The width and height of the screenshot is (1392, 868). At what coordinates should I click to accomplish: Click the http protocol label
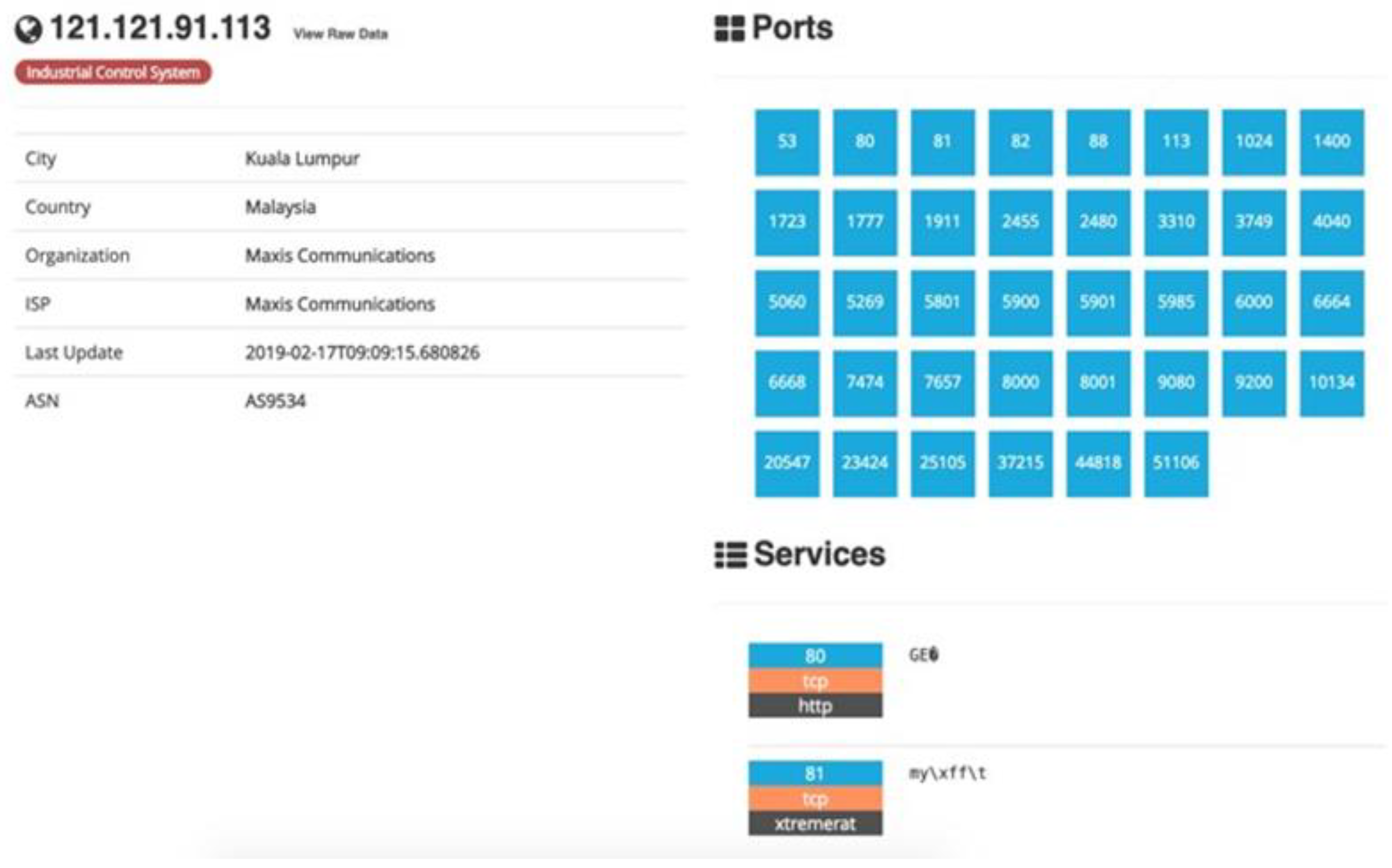coord(815,706)
